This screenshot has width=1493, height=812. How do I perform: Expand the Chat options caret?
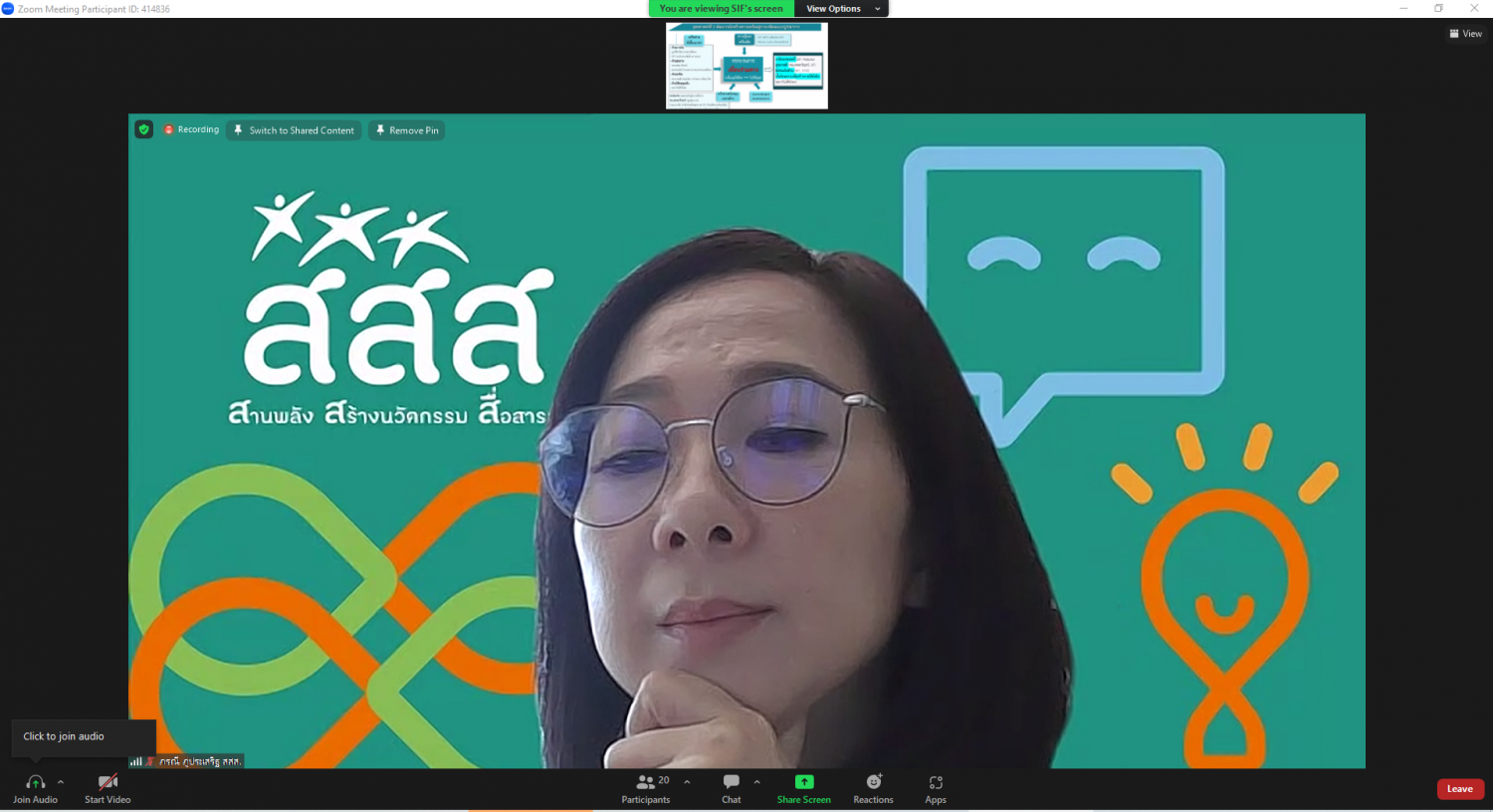pos(757,782)
